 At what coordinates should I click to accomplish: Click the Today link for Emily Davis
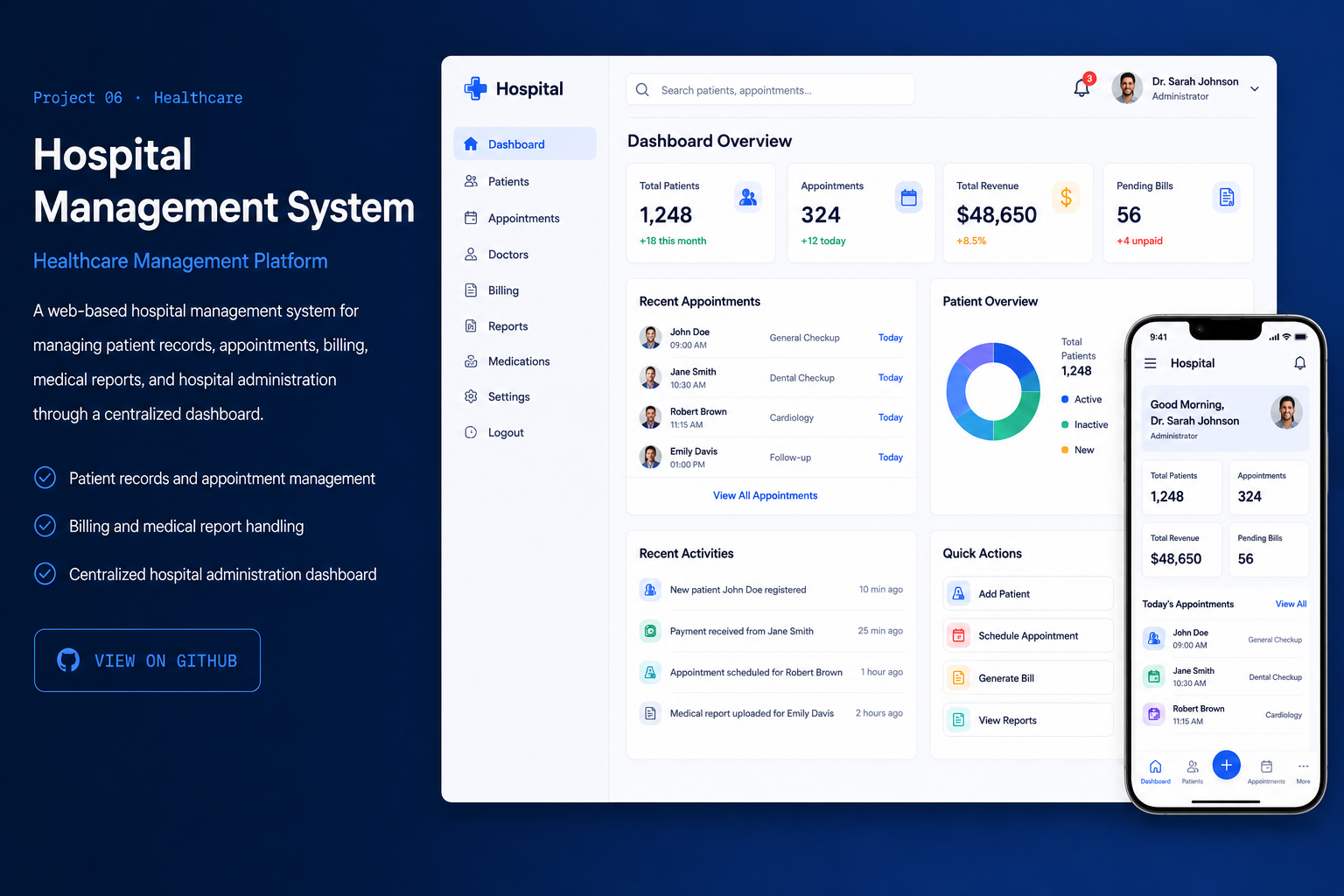890,457
